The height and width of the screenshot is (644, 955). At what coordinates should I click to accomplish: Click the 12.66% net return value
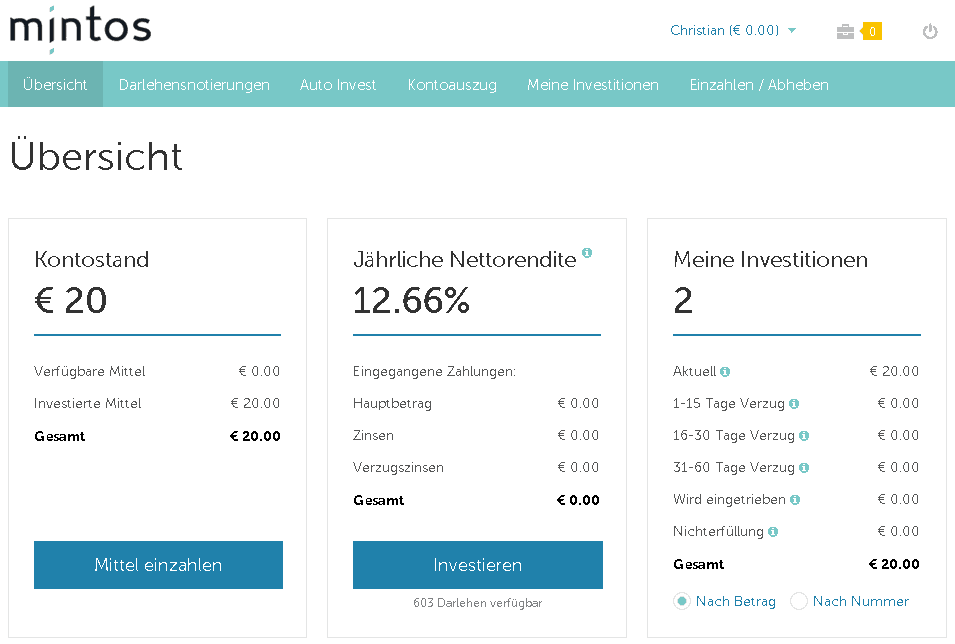pos(412,300)
